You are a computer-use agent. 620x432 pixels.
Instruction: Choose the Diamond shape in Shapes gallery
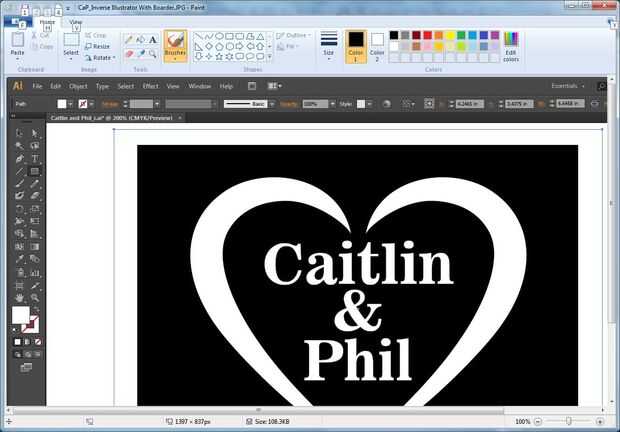(209, 47)
